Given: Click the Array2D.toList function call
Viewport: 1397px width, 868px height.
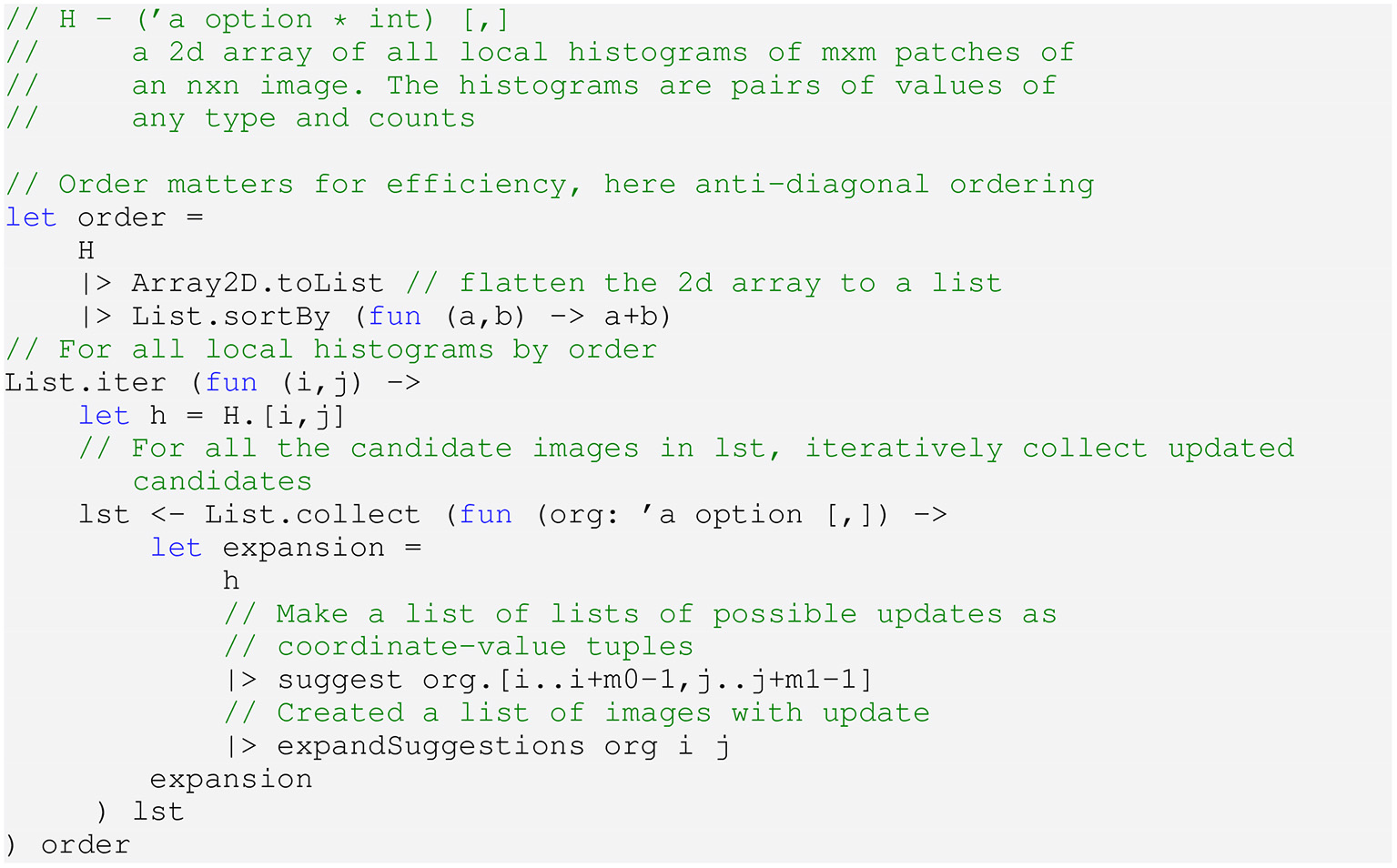Looking at the screenshot, I should 258,283.
